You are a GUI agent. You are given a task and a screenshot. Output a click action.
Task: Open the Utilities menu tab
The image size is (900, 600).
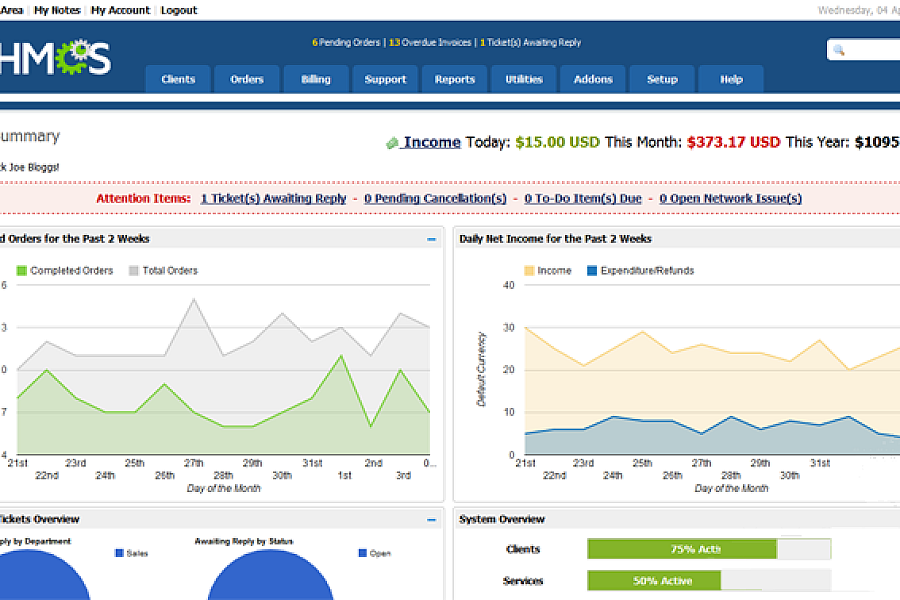[x=524, y=79]
